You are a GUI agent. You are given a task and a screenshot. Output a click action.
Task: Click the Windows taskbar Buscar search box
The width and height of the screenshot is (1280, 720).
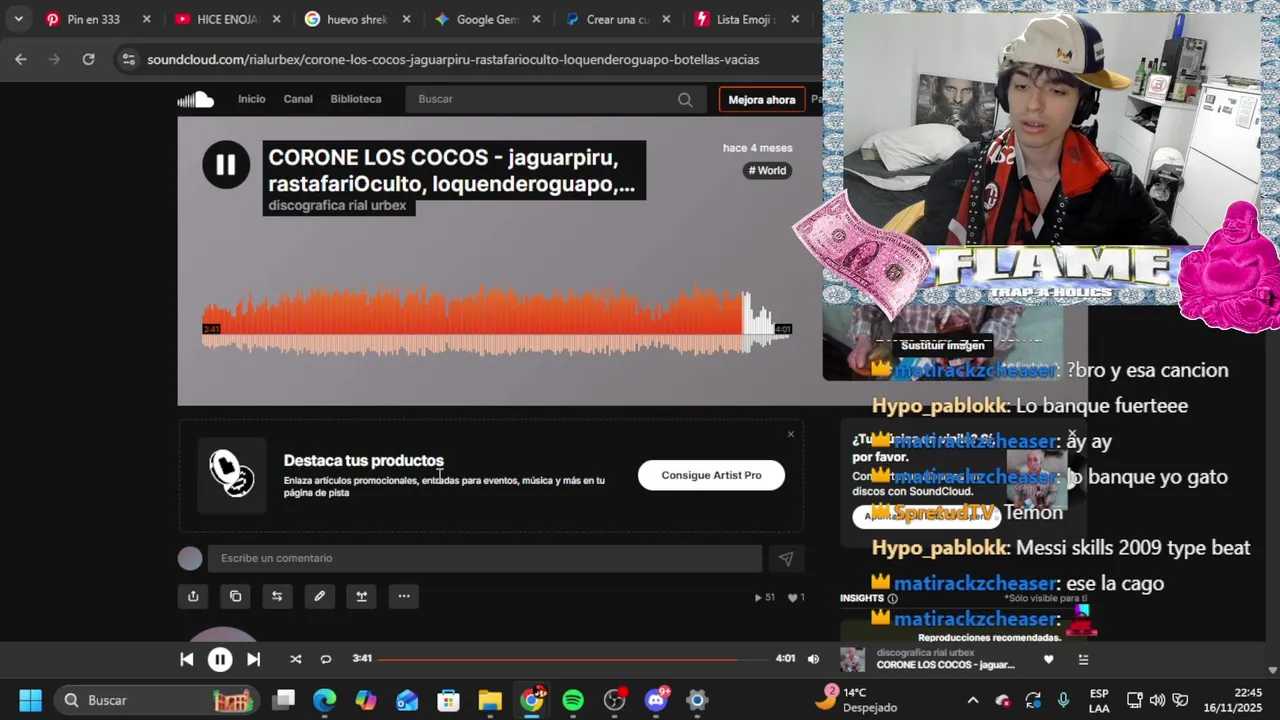click(158, 700)
